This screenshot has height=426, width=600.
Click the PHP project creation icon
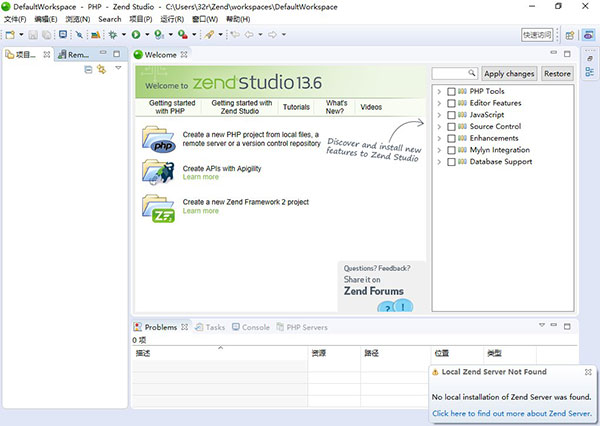pos(159,138)
